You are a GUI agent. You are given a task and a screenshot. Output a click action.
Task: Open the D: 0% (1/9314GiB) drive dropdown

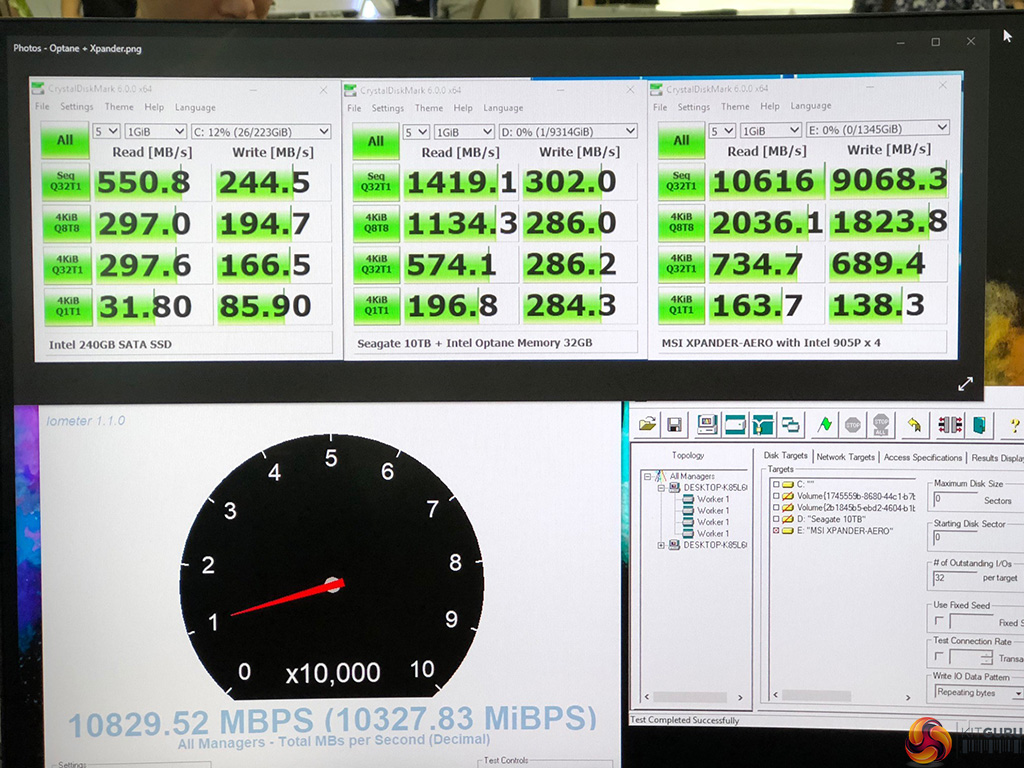point(568,131)
